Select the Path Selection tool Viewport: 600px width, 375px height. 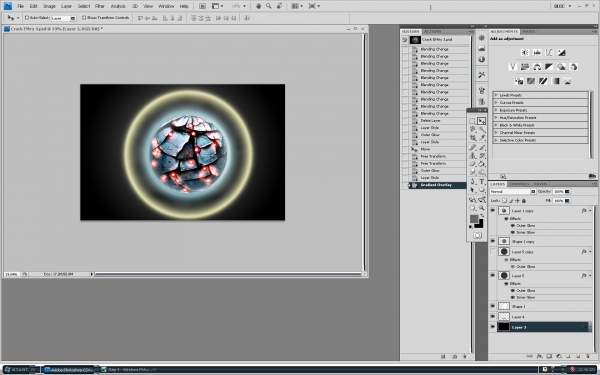(x=473, y=190)
